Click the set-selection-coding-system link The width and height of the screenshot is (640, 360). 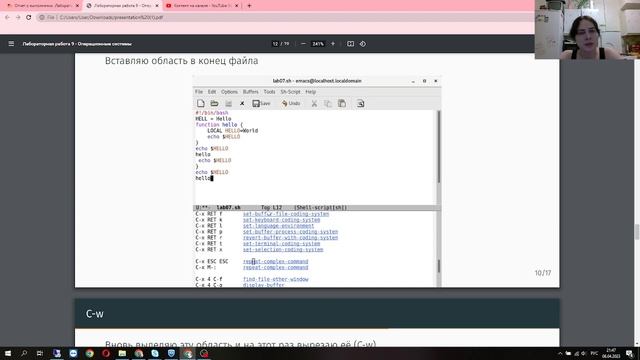pos(283,249)
